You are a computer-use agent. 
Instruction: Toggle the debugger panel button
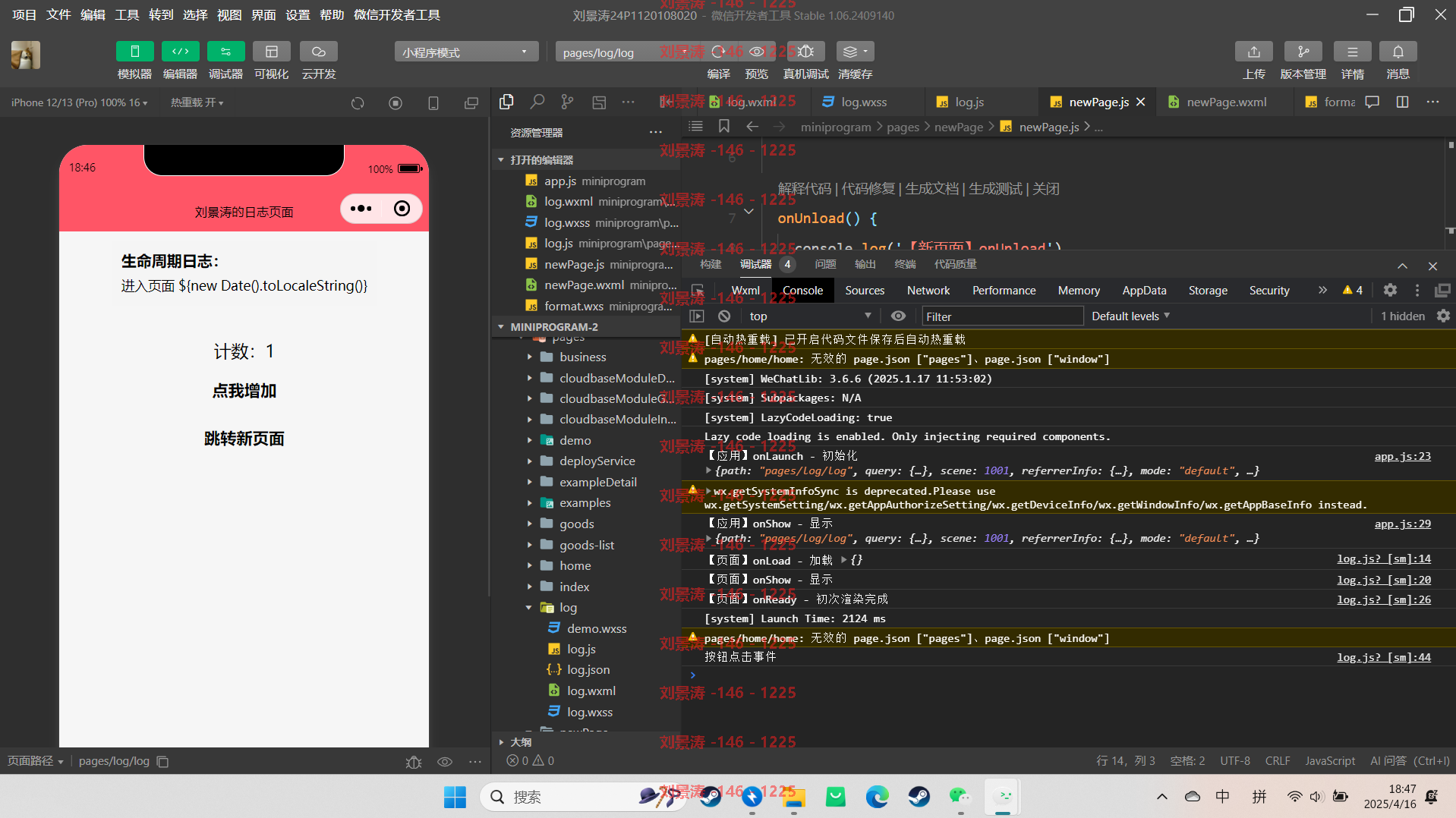[x=225, y=52]
